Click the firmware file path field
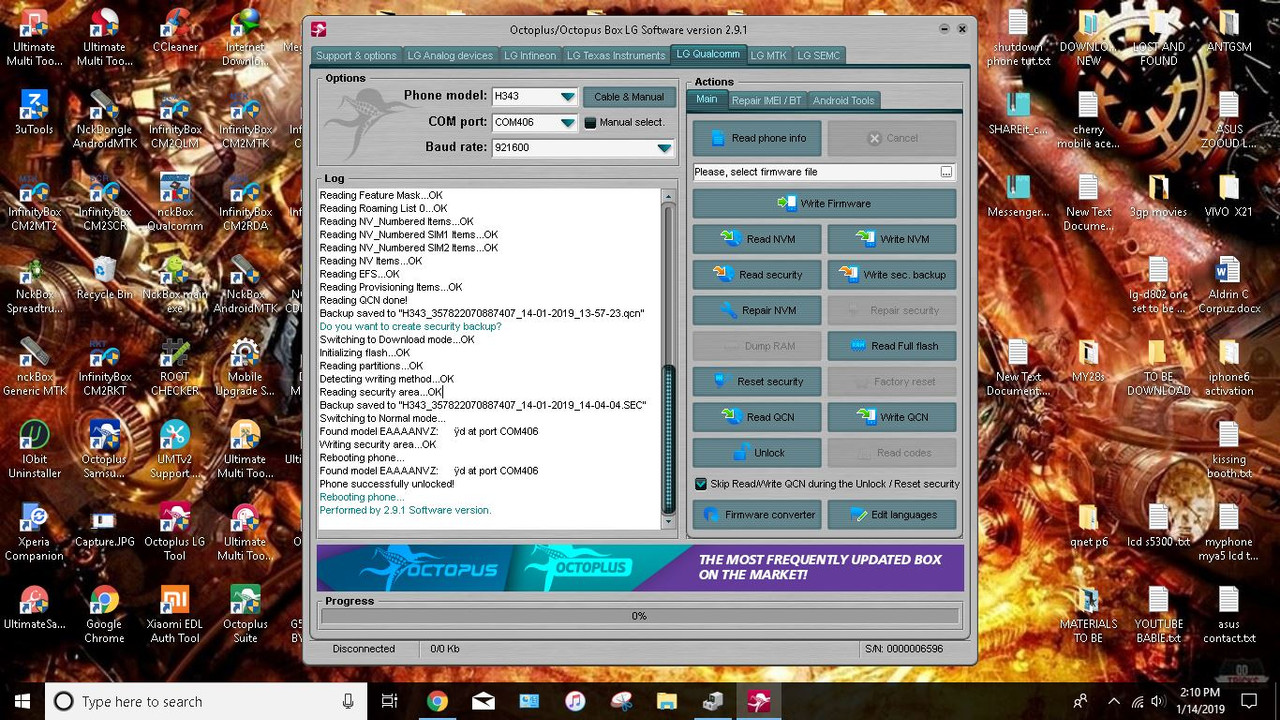 tap(816, 172)
